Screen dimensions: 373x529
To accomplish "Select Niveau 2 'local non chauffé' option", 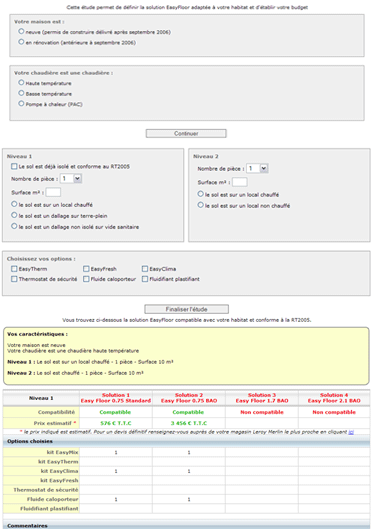I will click(201, 205).
